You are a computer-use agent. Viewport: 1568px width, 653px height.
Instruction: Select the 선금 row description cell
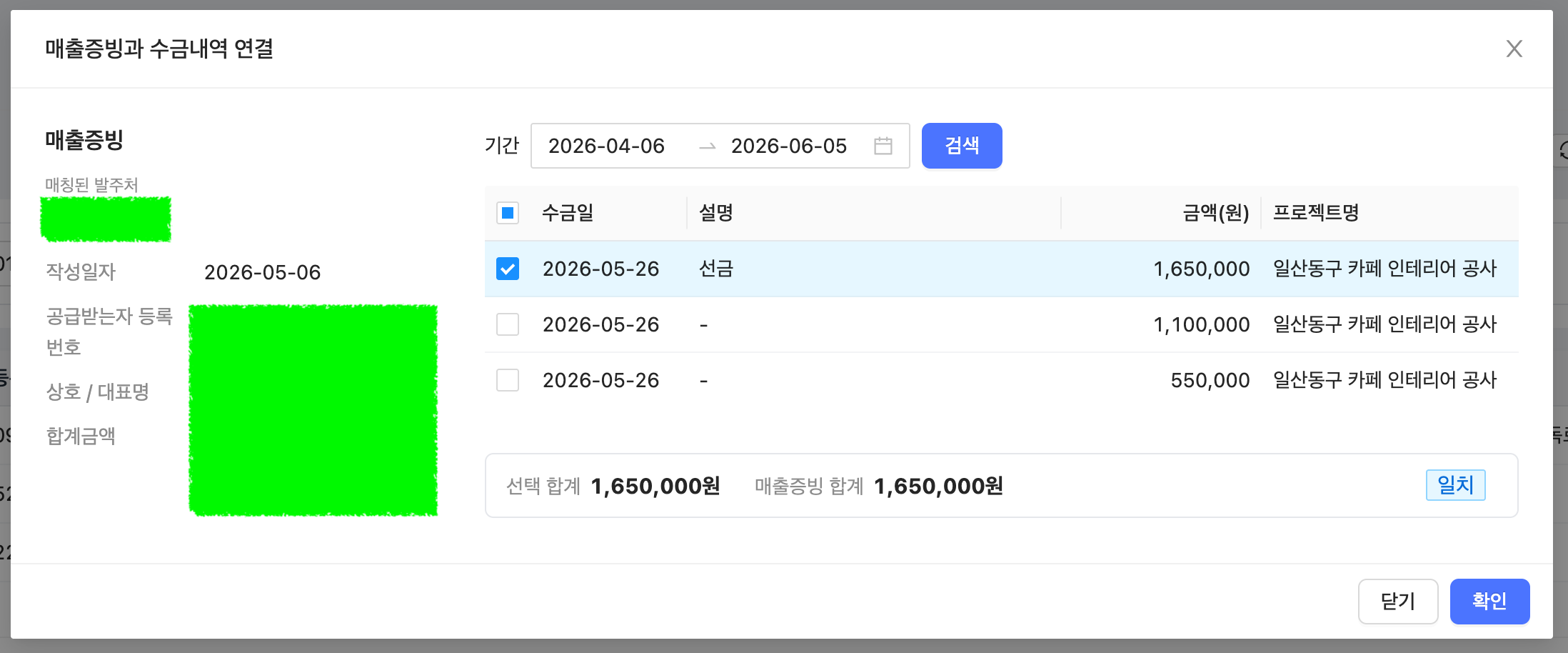pos(716,269)
